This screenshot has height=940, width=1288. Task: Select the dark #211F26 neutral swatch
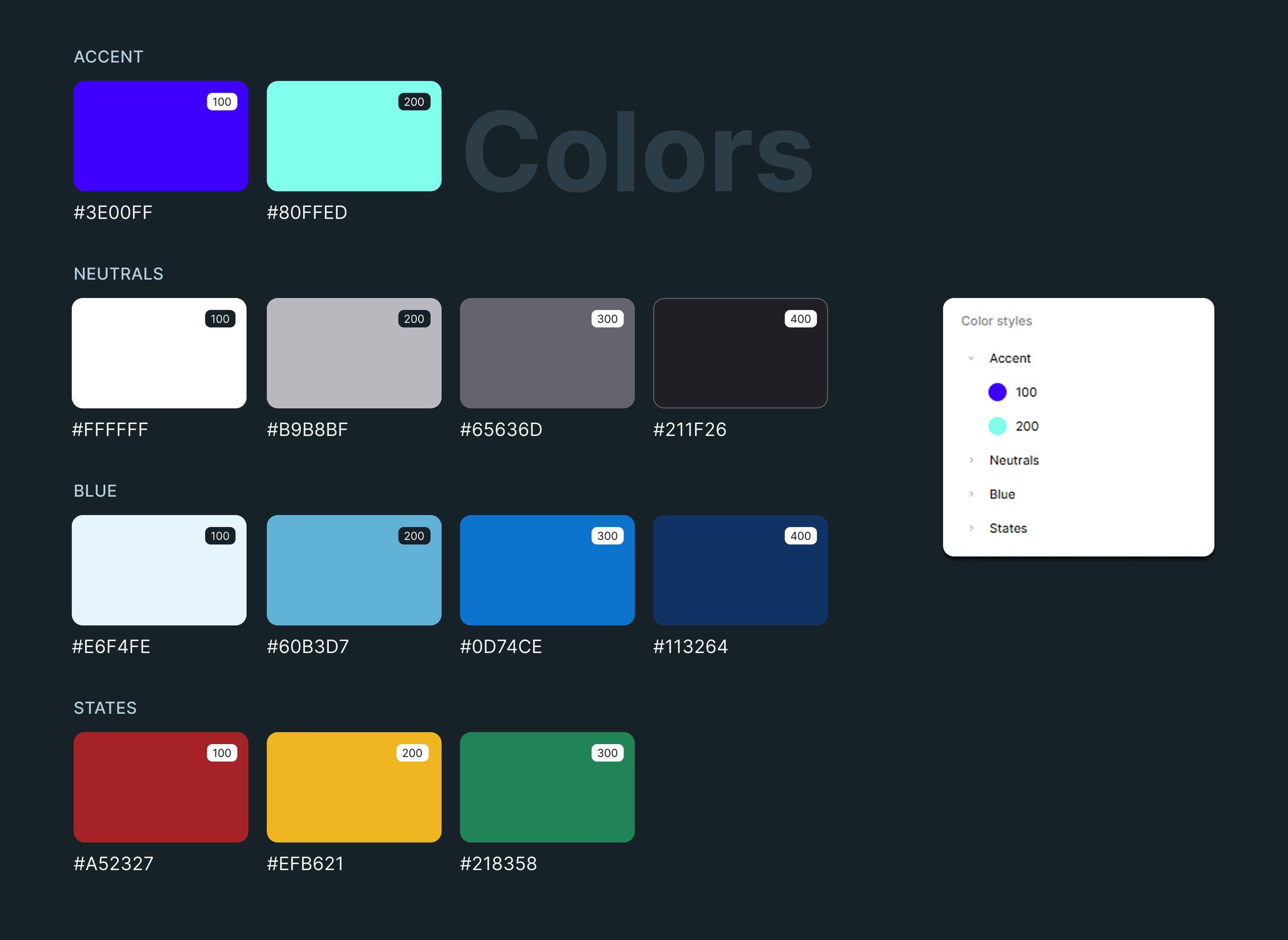point(741,353)
